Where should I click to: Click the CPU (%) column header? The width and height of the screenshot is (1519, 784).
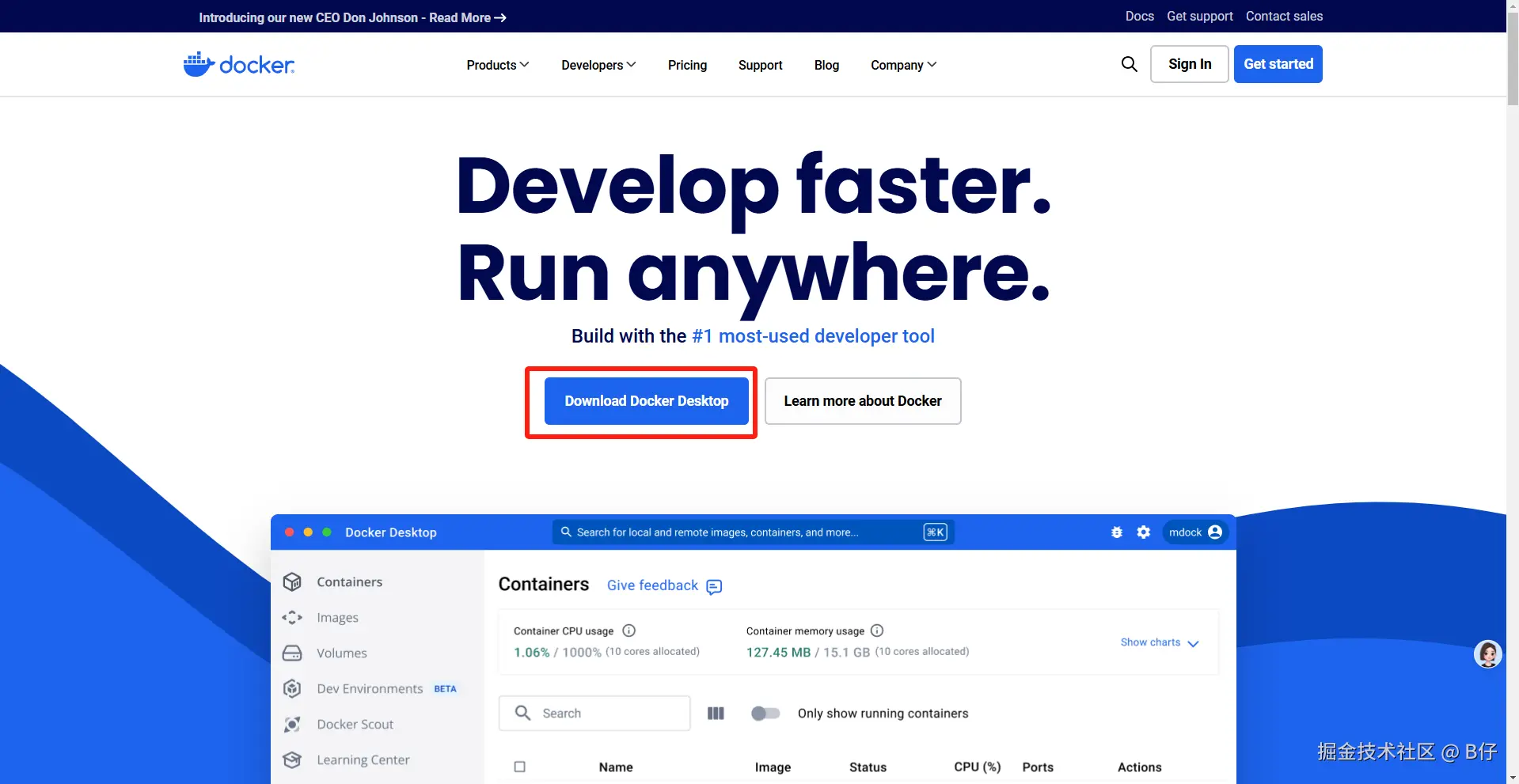click(978, 767)
